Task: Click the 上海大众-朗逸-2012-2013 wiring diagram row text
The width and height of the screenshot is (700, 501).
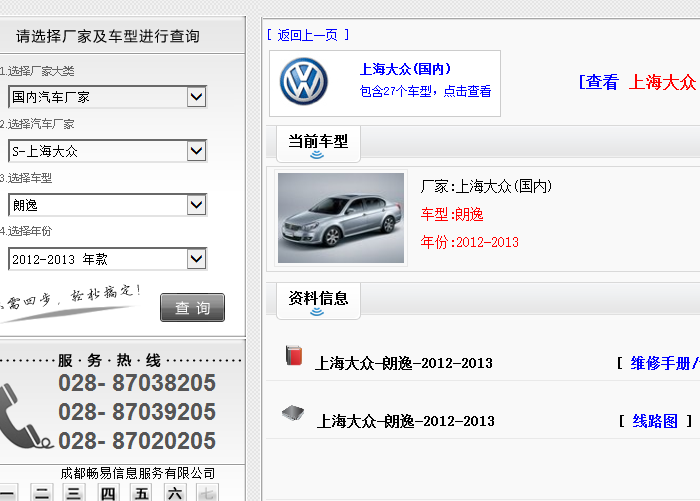Action: pyautogui.click(x=405, y=421)
